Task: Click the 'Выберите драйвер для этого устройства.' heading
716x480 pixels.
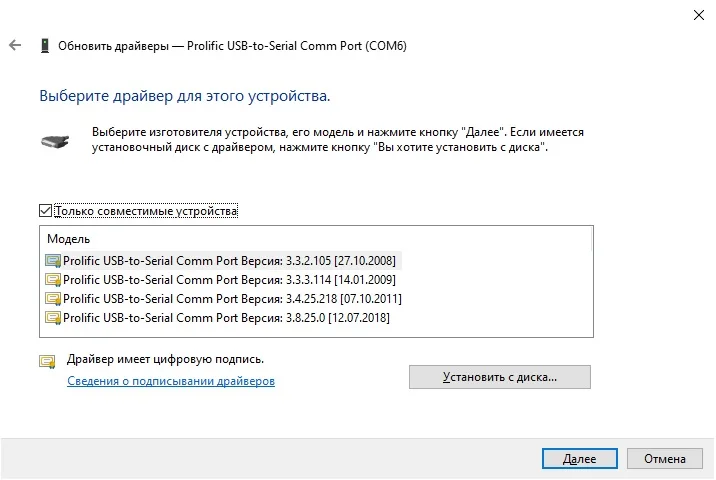Action: coord(184,96)
